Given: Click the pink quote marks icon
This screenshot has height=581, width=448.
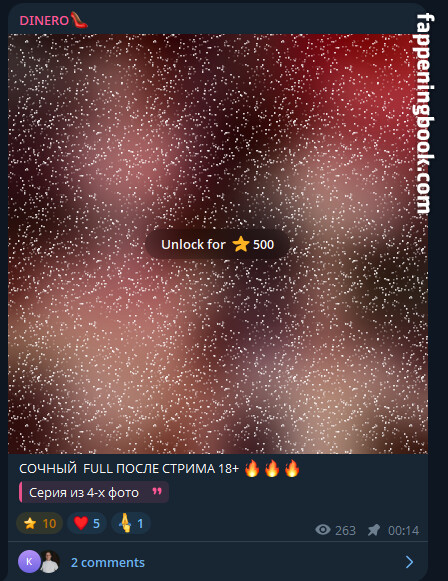Looking at the screenshot, I should (x=157, y=491).
